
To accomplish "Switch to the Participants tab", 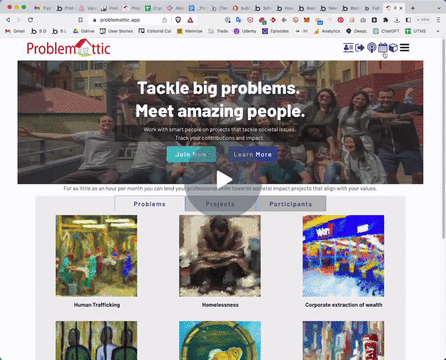I will pos(291,204).
